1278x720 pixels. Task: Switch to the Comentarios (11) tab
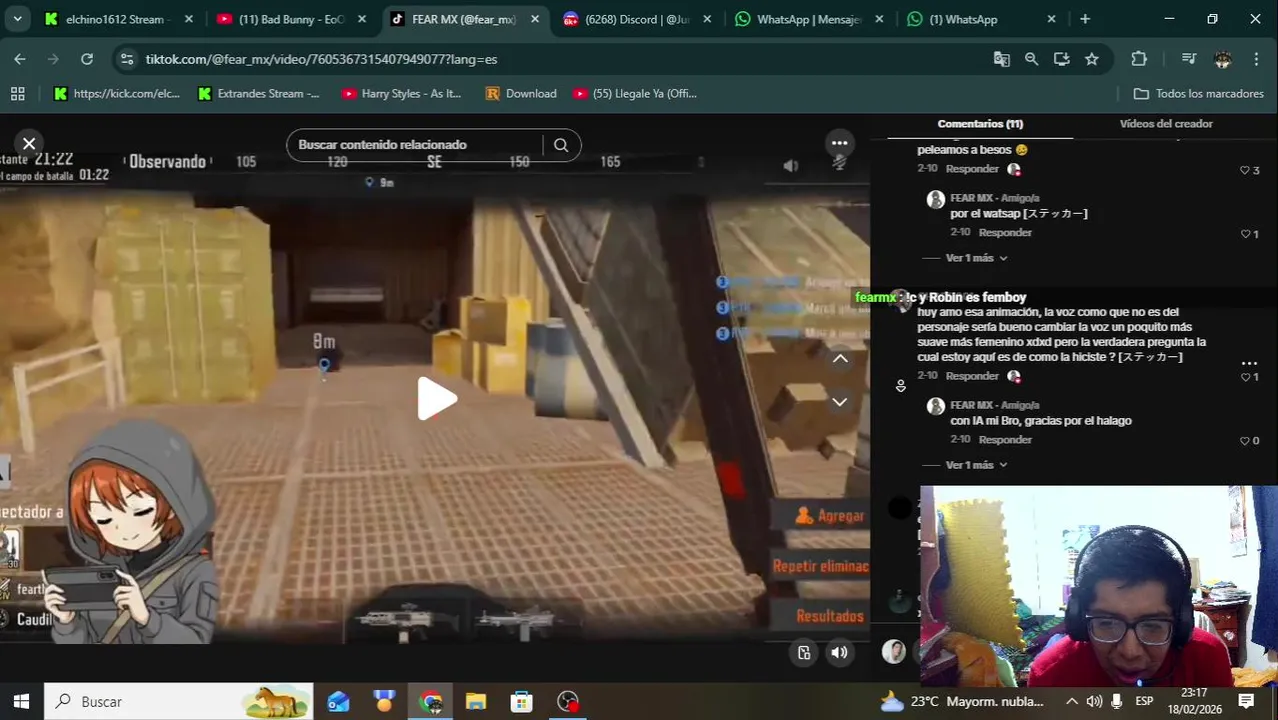(980, 124)
